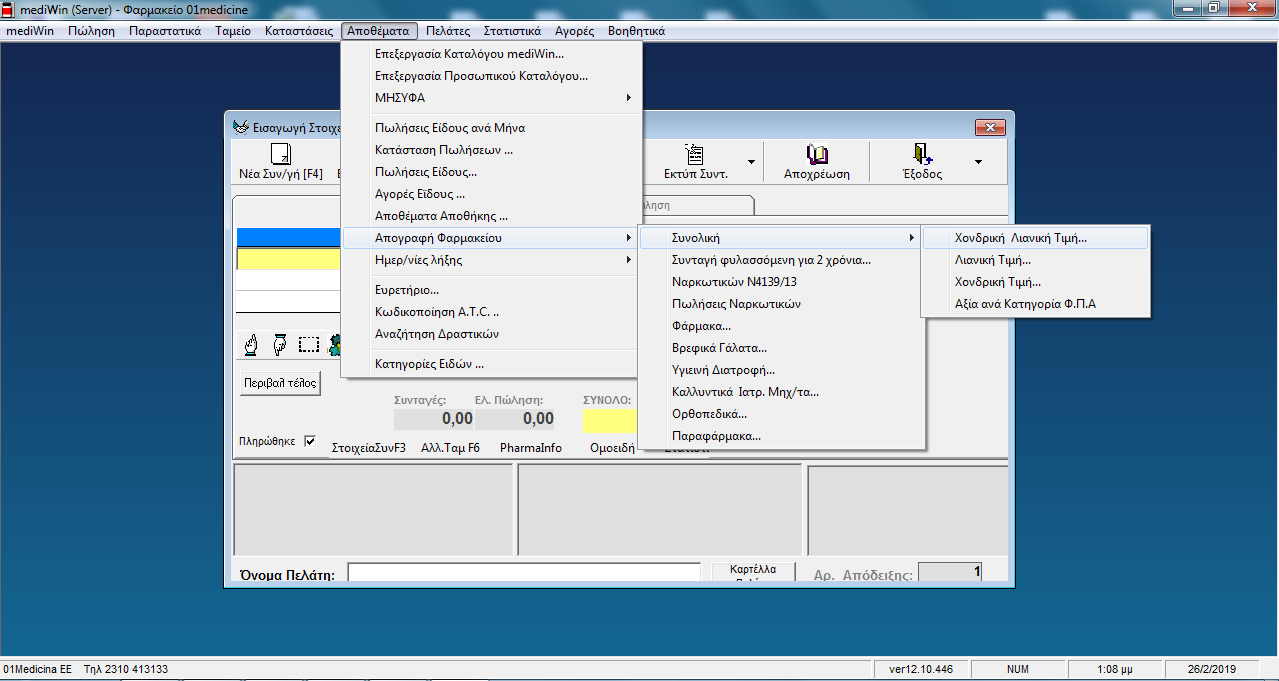Click the version ver12.10.446 in status bar
Image resolution: width=1279 pixels, height=681 pixels.
(x=921, y=669)
